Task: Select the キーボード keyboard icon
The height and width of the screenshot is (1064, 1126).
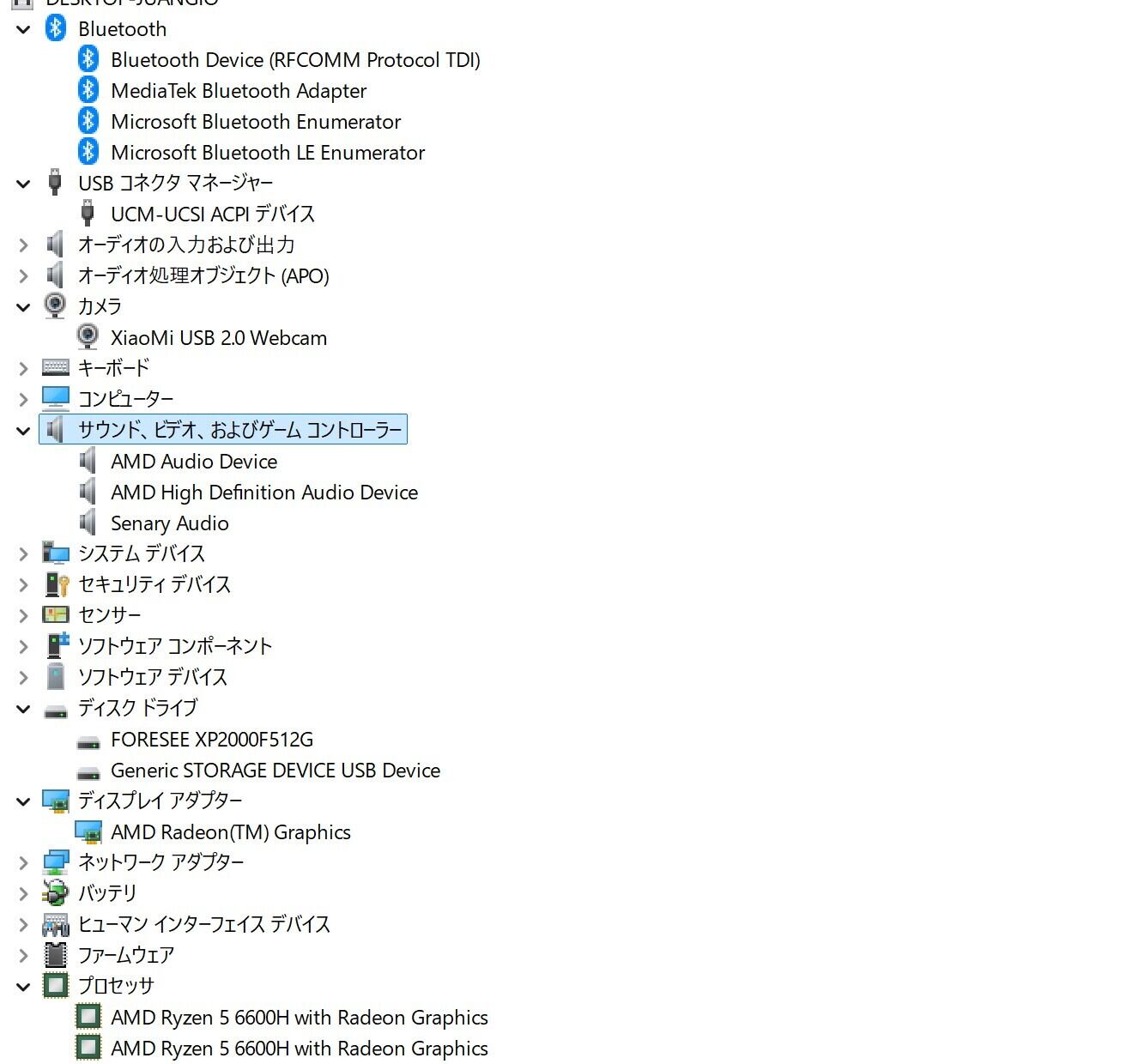Action: (56, 368)
